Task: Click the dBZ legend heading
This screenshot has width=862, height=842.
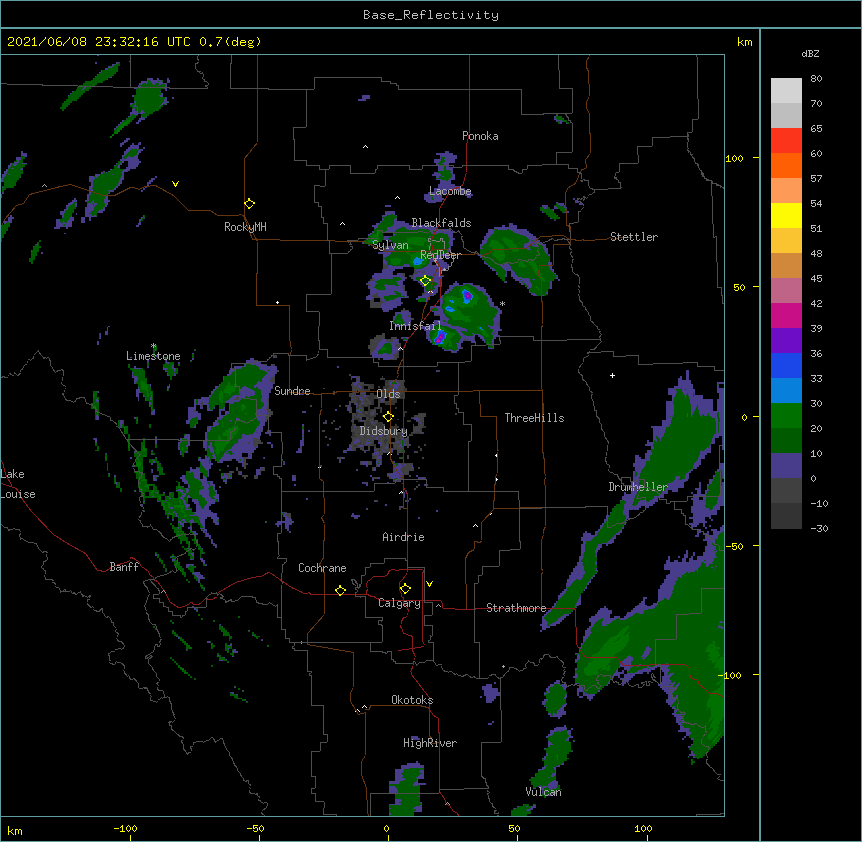Action: pyautogui.click(x=810, y=54)
